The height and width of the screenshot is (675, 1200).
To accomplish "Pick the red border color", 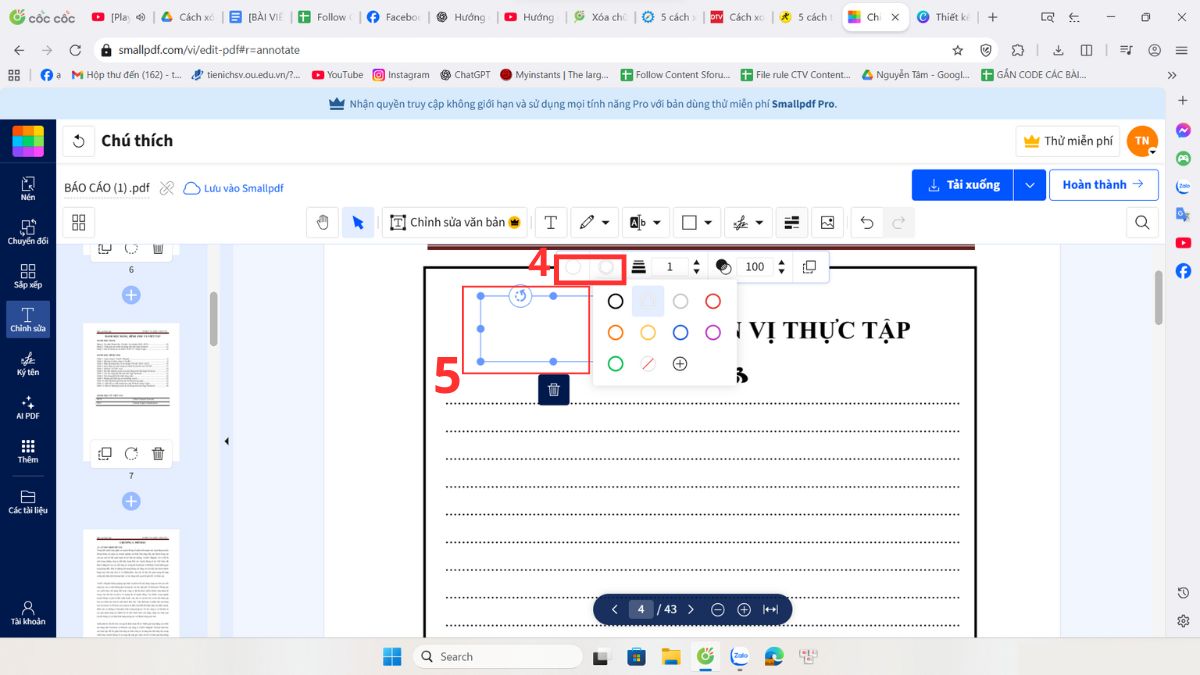I will [713, 301].
